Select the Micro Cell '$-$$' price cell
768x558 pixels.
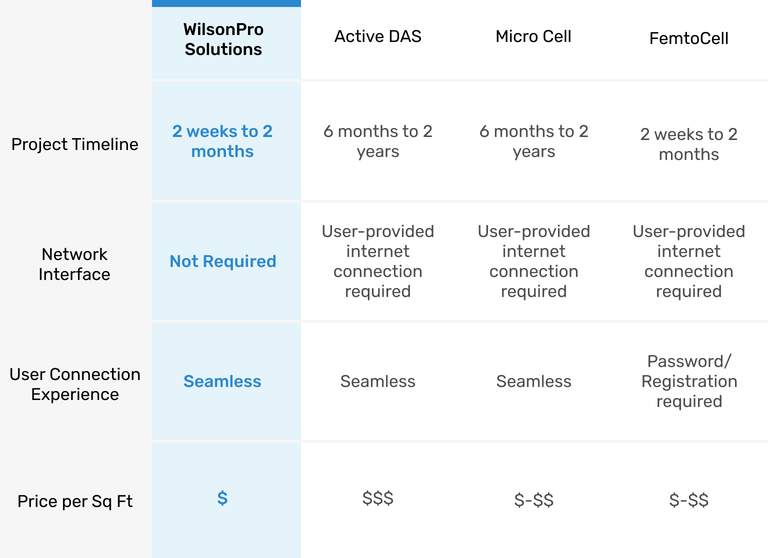click(x=534, y=500)
